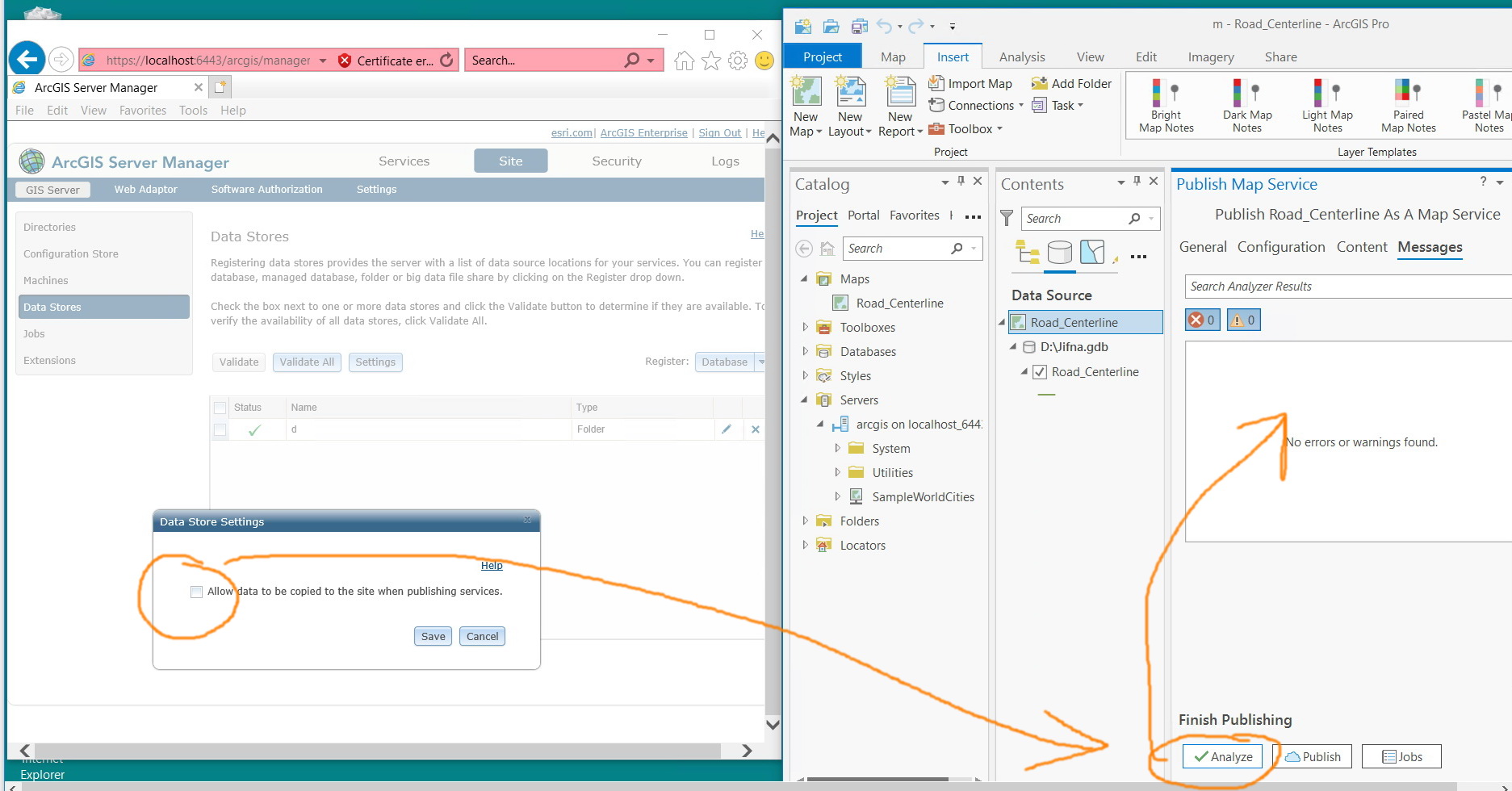1512x791 pixels.
Task: Open the Project tab in ArcGIS Pro
Action: pos(823,56)
